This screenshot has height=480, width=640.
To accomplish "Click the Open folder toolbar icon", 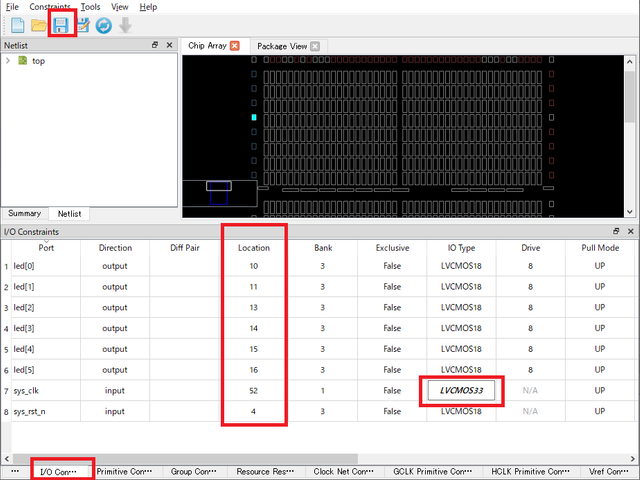I will pyautogui.click(x=39, y=26).
